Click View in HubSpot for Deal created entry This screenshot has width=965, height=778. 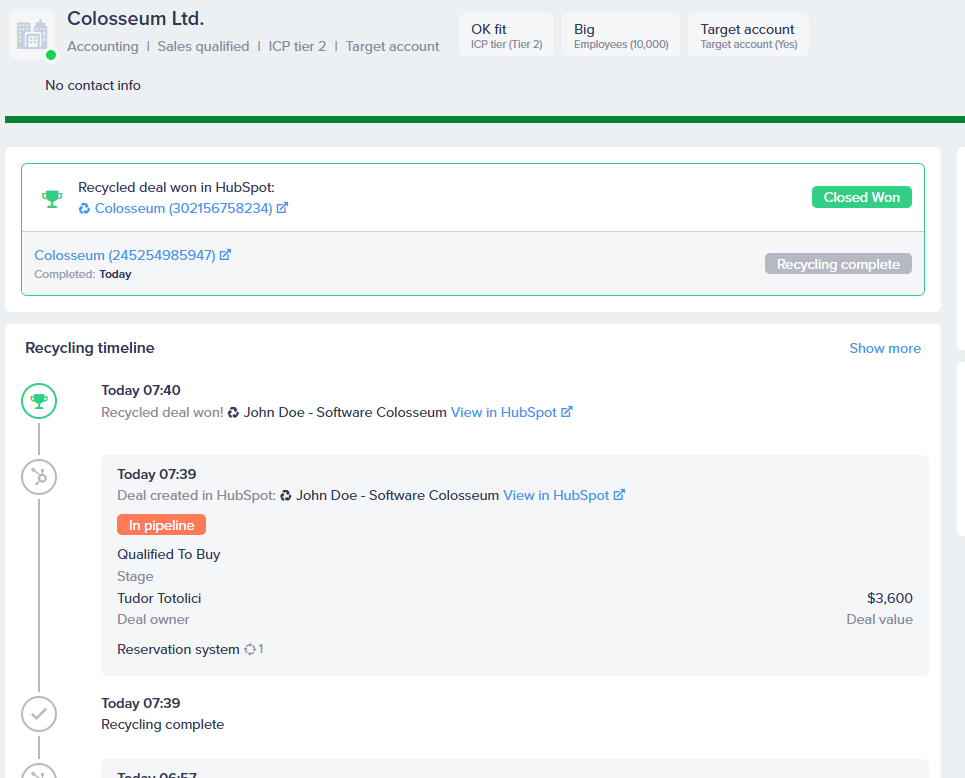[556, 495]
